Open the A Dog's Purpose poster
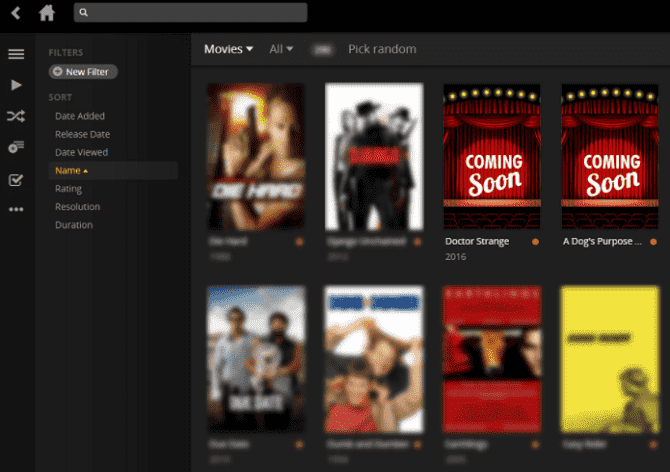Image resolution: width=670 pixels, height=472 pixels. tap(610, 156)
